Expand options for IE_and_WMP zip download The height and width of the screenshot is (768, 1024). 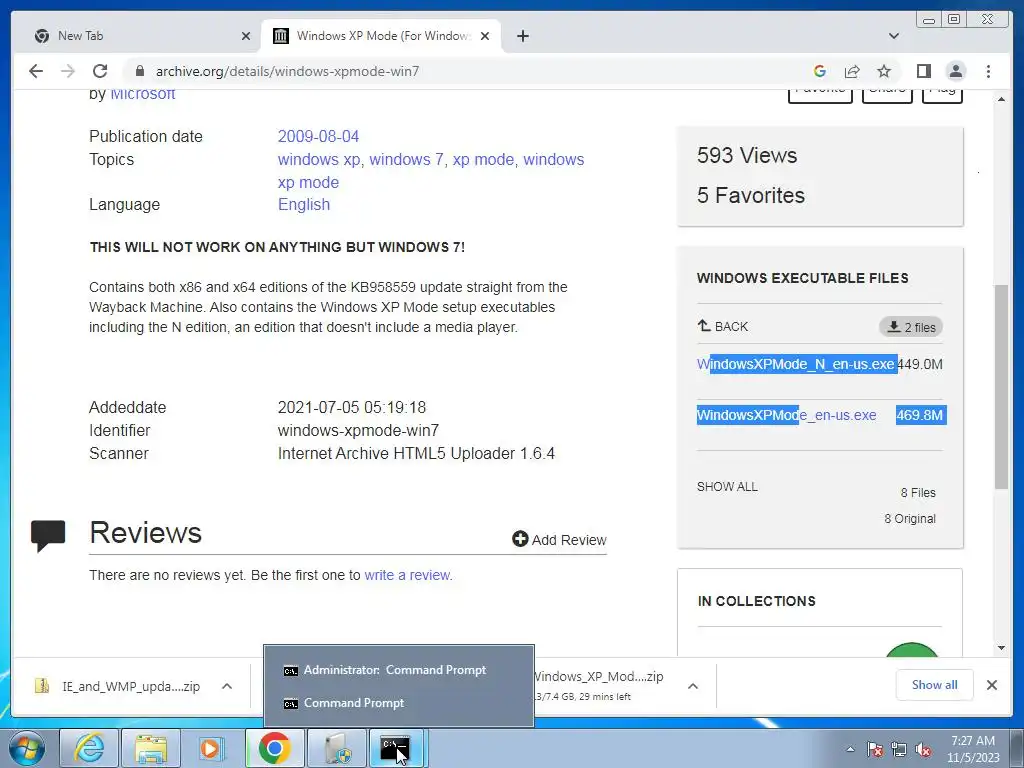[x=227, y=686]
